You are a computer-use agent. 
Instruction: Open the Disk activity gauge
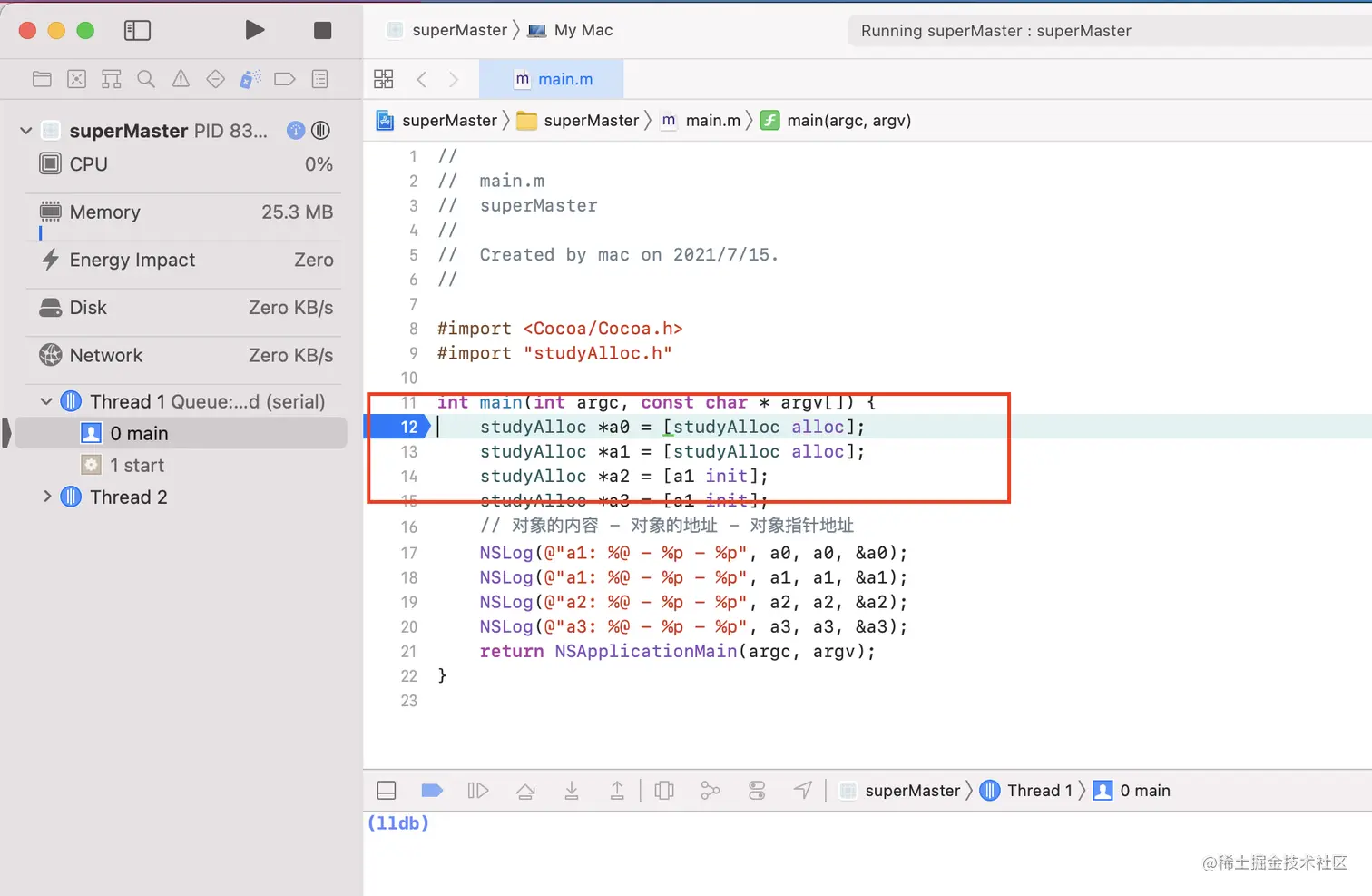pos(186,308)
